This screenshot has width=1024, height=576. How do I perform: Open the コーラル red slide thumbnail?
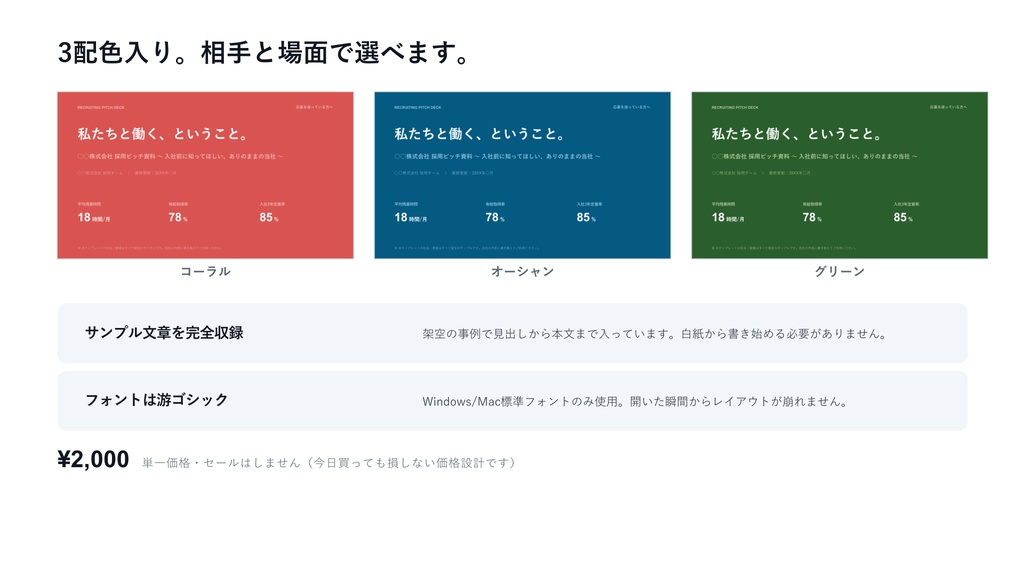pos(205,175)
